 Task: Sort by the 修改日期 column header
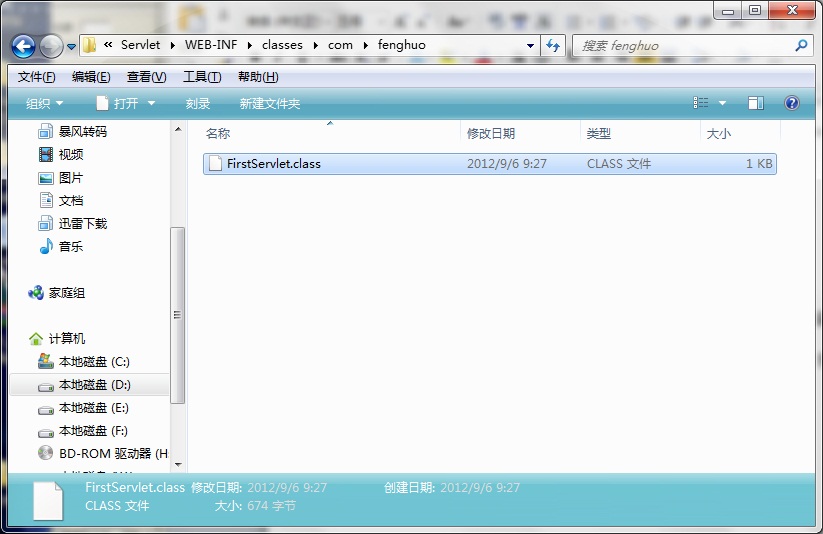click(x=491, y=133)
